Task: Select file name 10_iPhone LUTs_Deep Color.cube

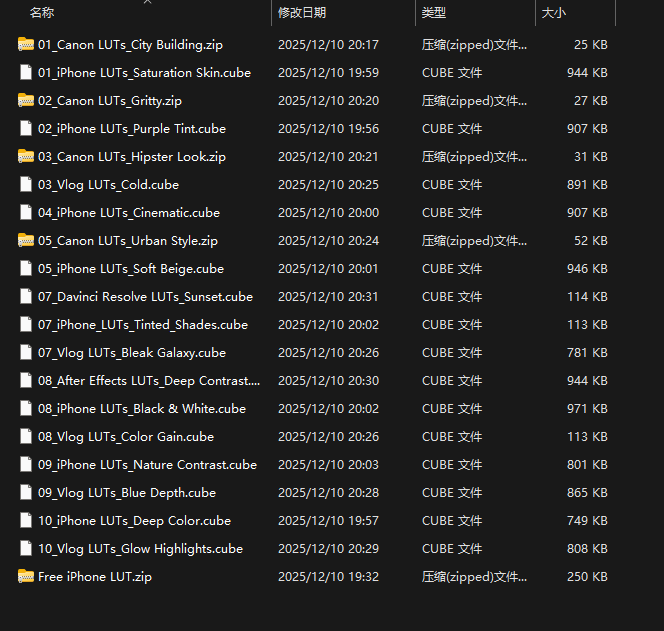Action: (x=135, y=521)
